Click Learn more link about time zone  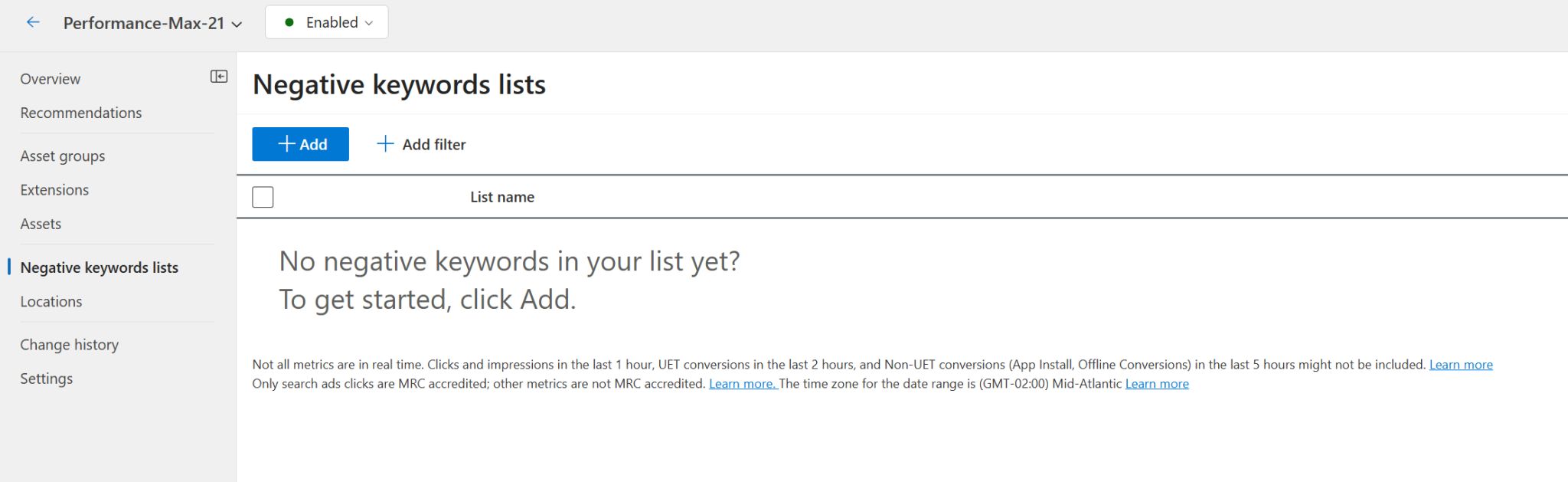point(1156,384)
